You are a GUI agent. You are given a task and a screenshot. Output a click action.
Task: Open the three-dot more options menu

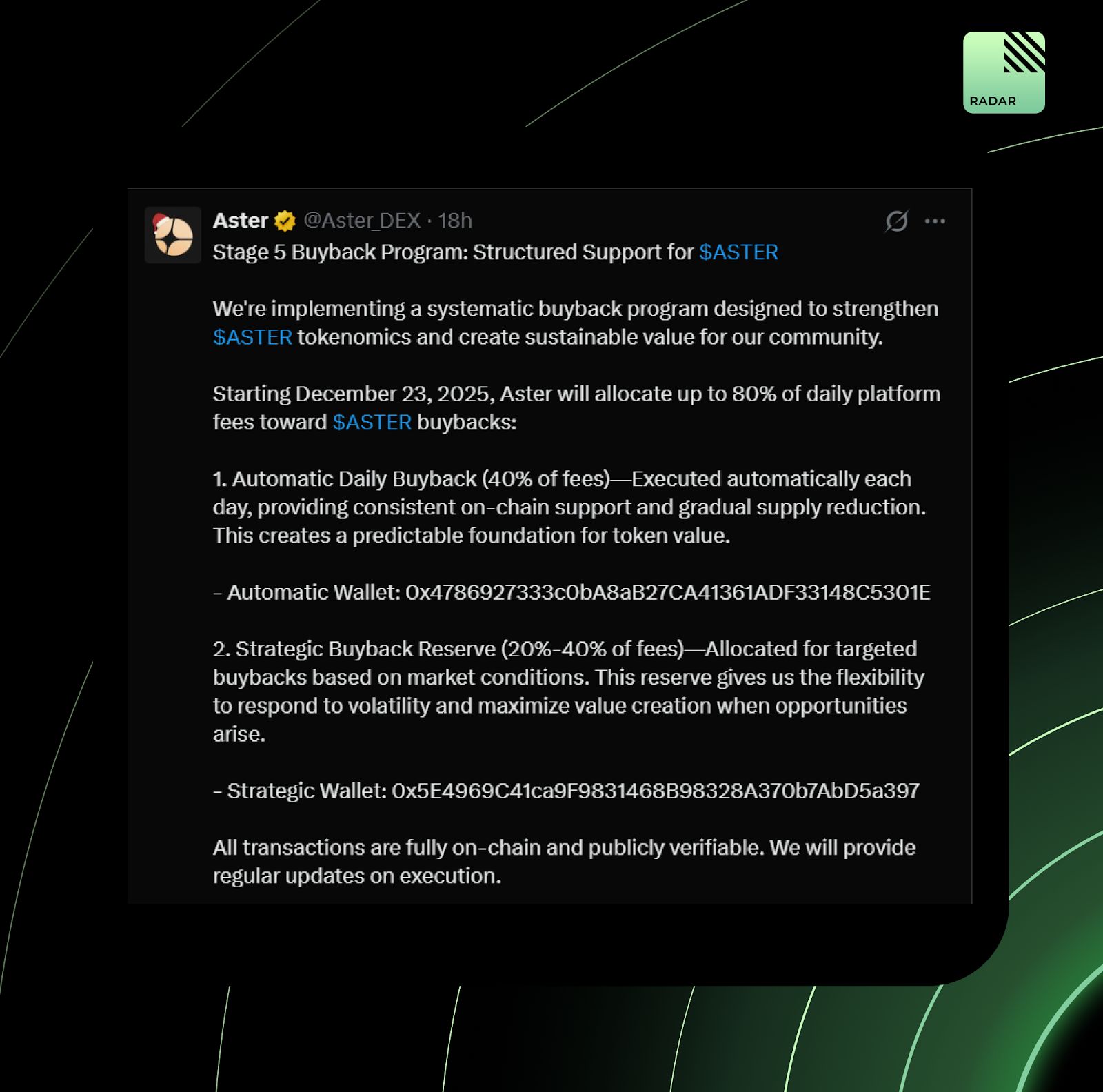pos(935,221)
